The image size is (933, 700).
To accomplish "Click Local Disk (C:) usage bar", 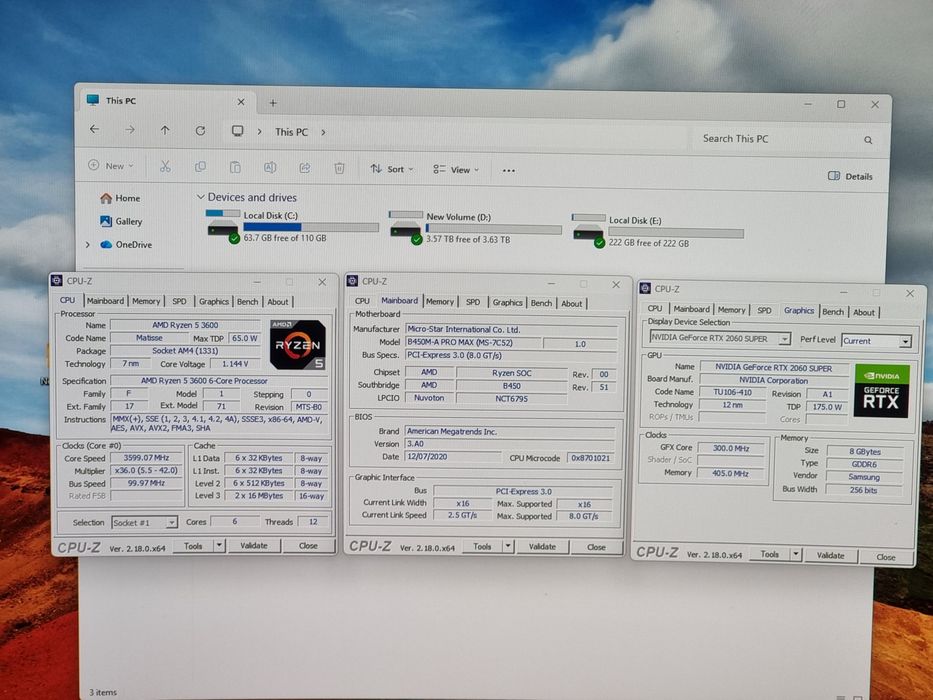I will click(x=311, y=227).
